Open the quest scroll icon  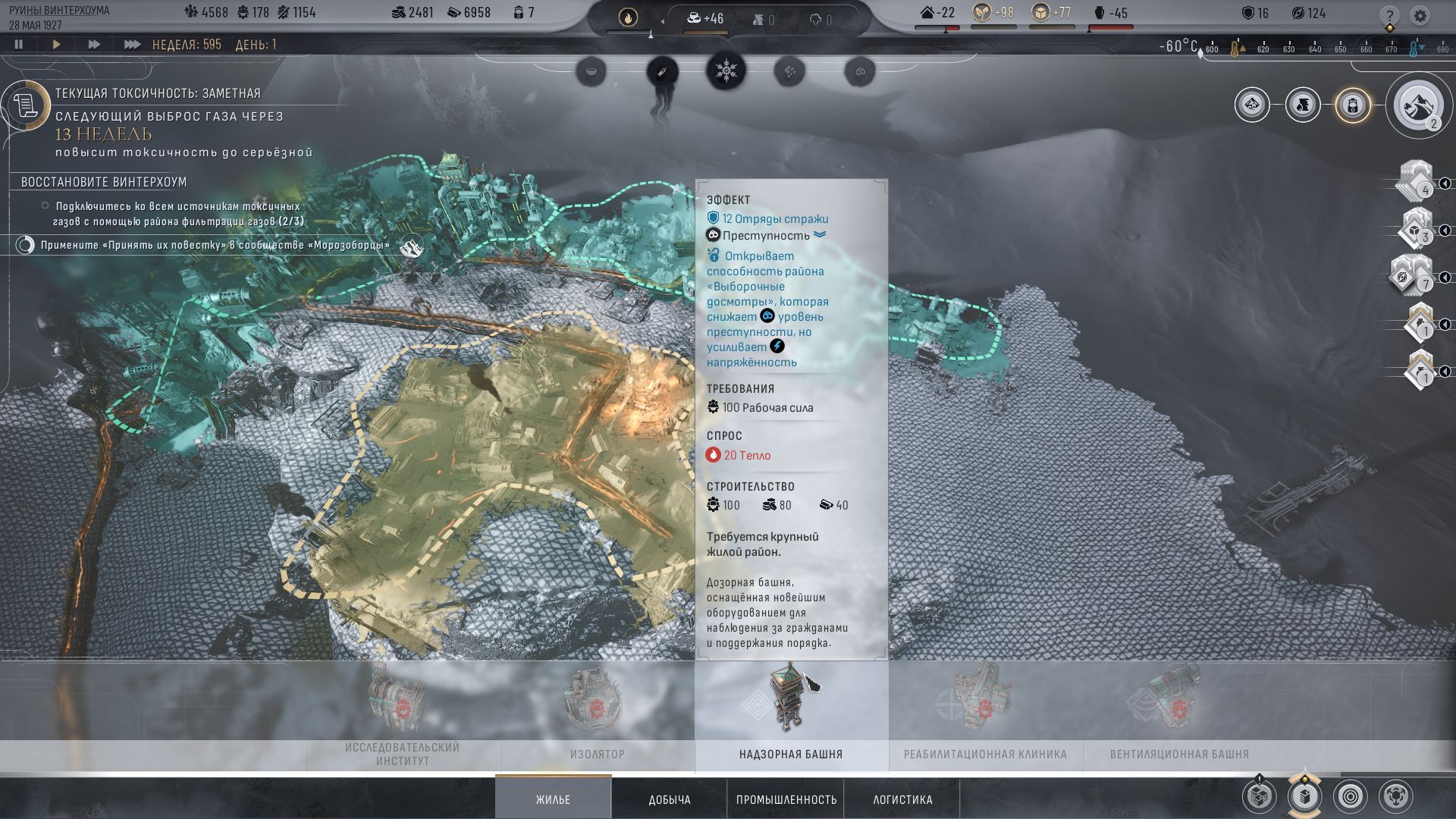tap(26, 105)
